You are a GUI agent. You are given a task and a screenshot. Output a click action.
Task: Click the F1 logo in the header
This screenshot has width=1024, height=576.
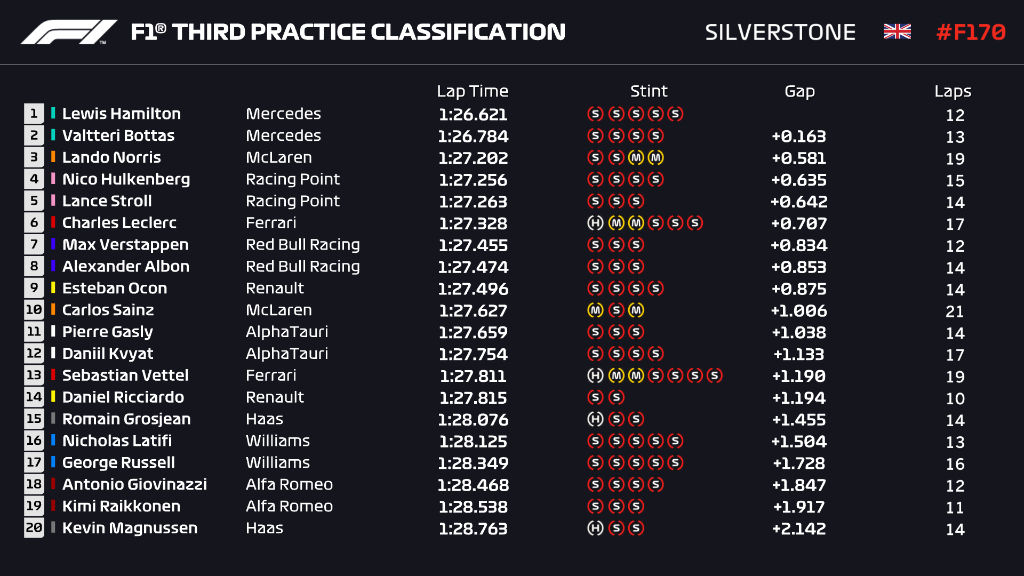68,32
